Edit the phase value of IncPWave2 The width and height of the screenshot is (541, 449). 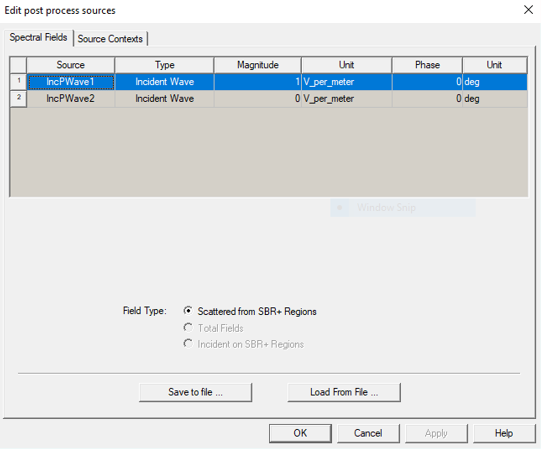click(x=427, y=99)
